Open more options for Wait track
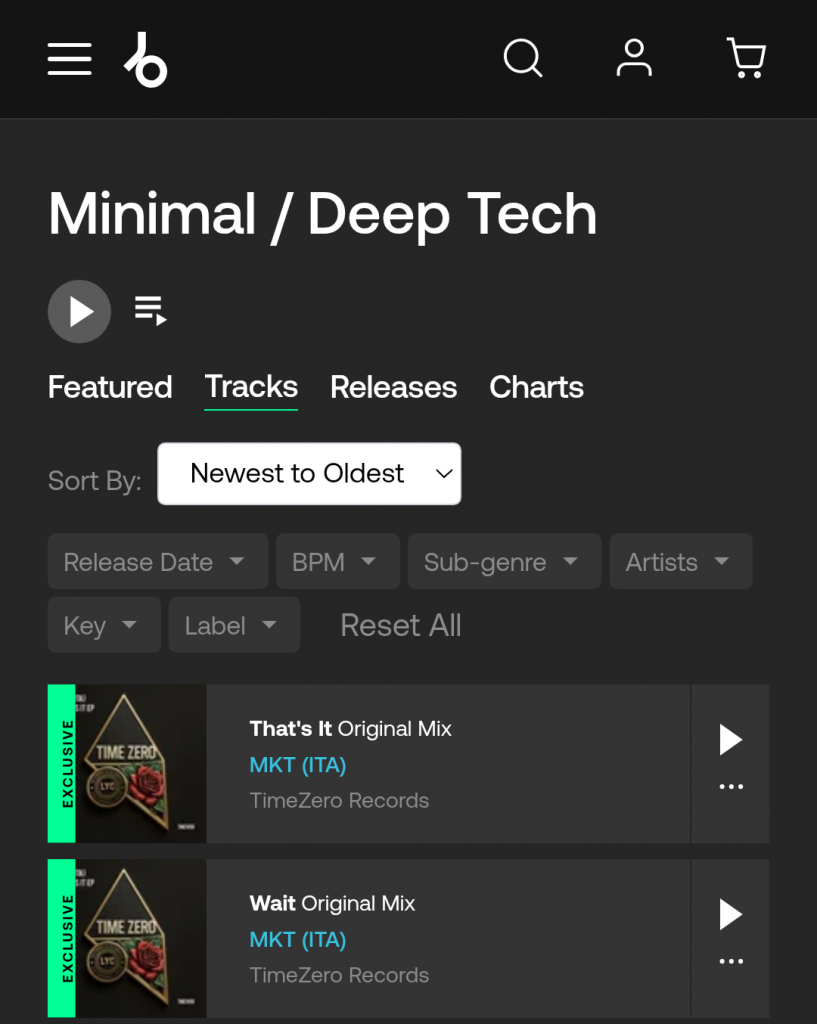 click(731, 962)
